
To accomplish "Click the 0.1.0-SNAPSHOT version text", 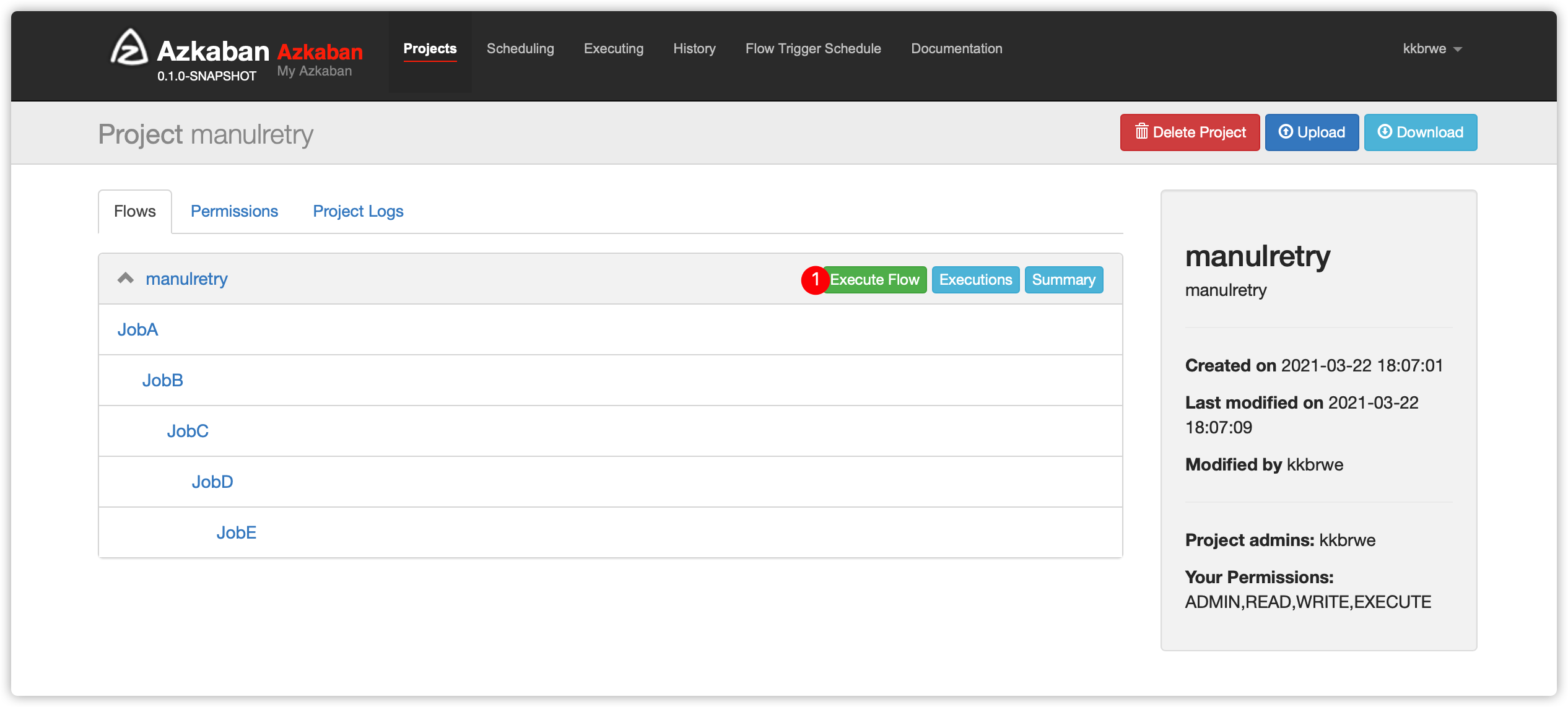I will coord(206,76).
